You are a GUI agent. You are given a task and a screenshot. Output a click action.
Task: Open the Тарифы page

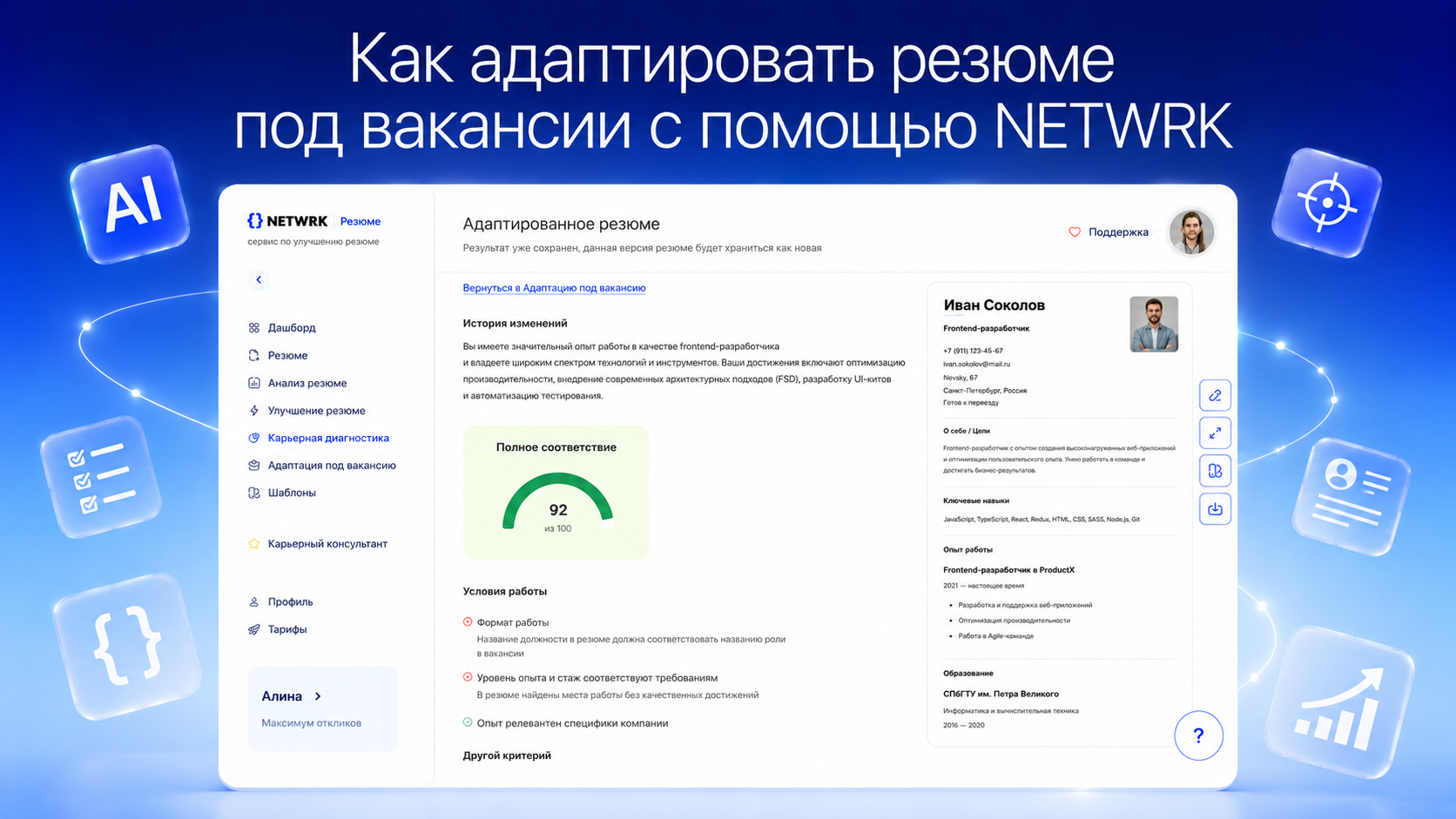[x=287, y=629]
